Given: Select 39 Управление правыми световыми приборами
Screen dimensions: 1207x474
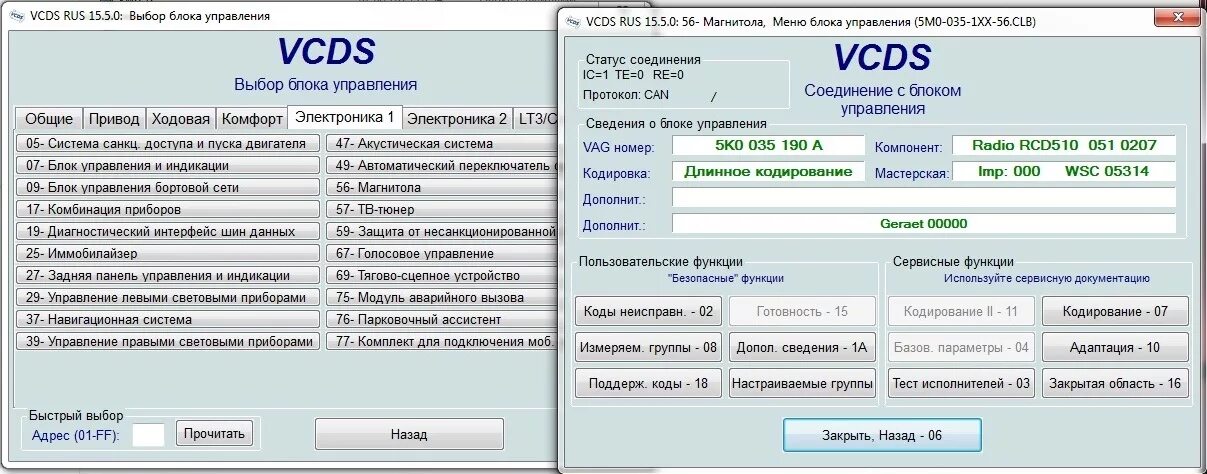Looking at the screenshot, I should (168, 341).
